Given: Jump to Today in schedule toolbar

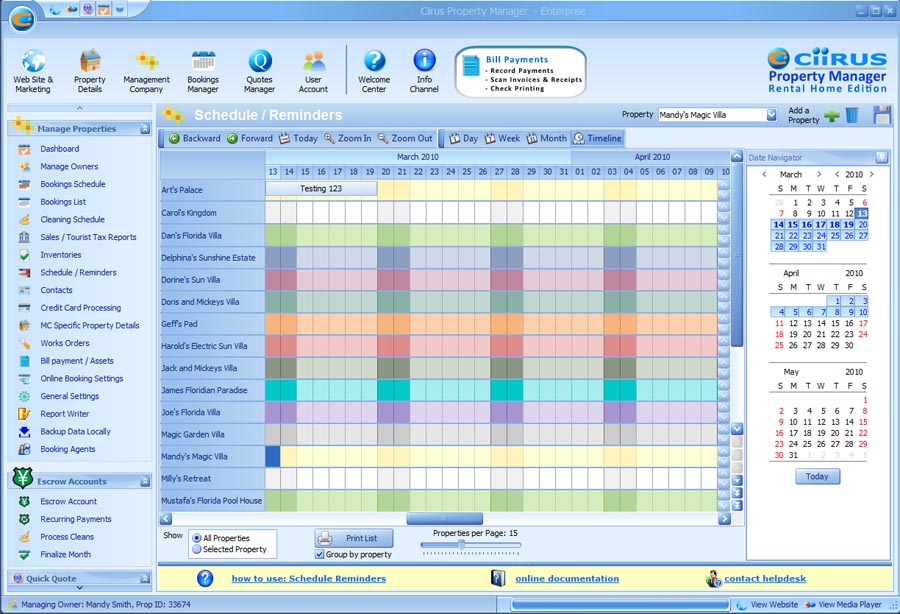Looking at the screenshot, I should tap(298, 138).
